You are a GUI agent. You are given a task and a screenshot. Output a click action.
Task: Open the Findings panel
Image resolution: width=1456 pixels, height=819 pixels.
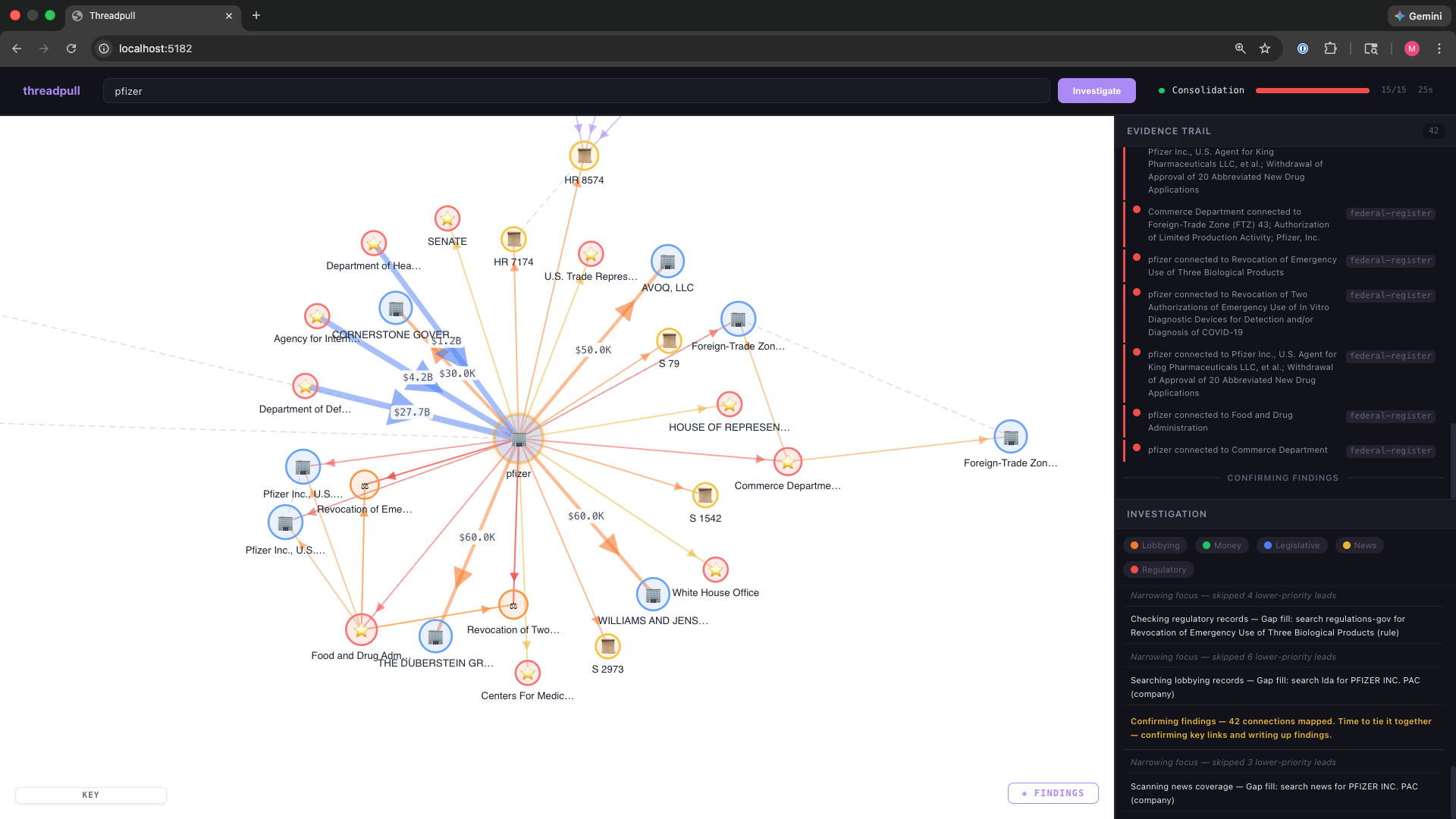tap(1053, 792)
